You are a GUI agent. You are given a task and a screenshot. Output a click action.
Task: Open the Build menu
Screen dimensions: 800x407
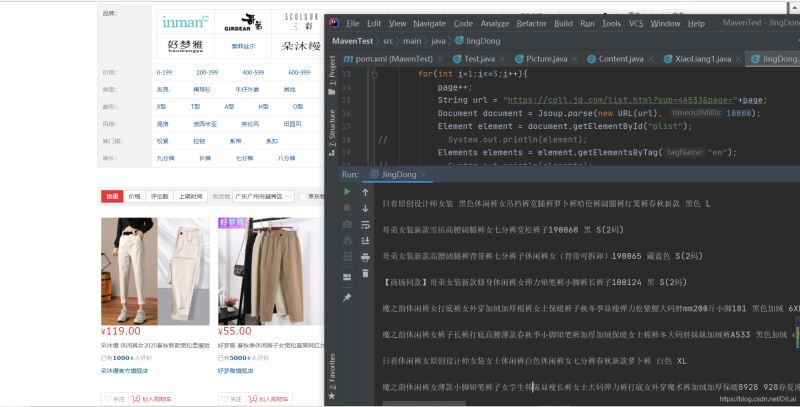(x=563, y=23)
